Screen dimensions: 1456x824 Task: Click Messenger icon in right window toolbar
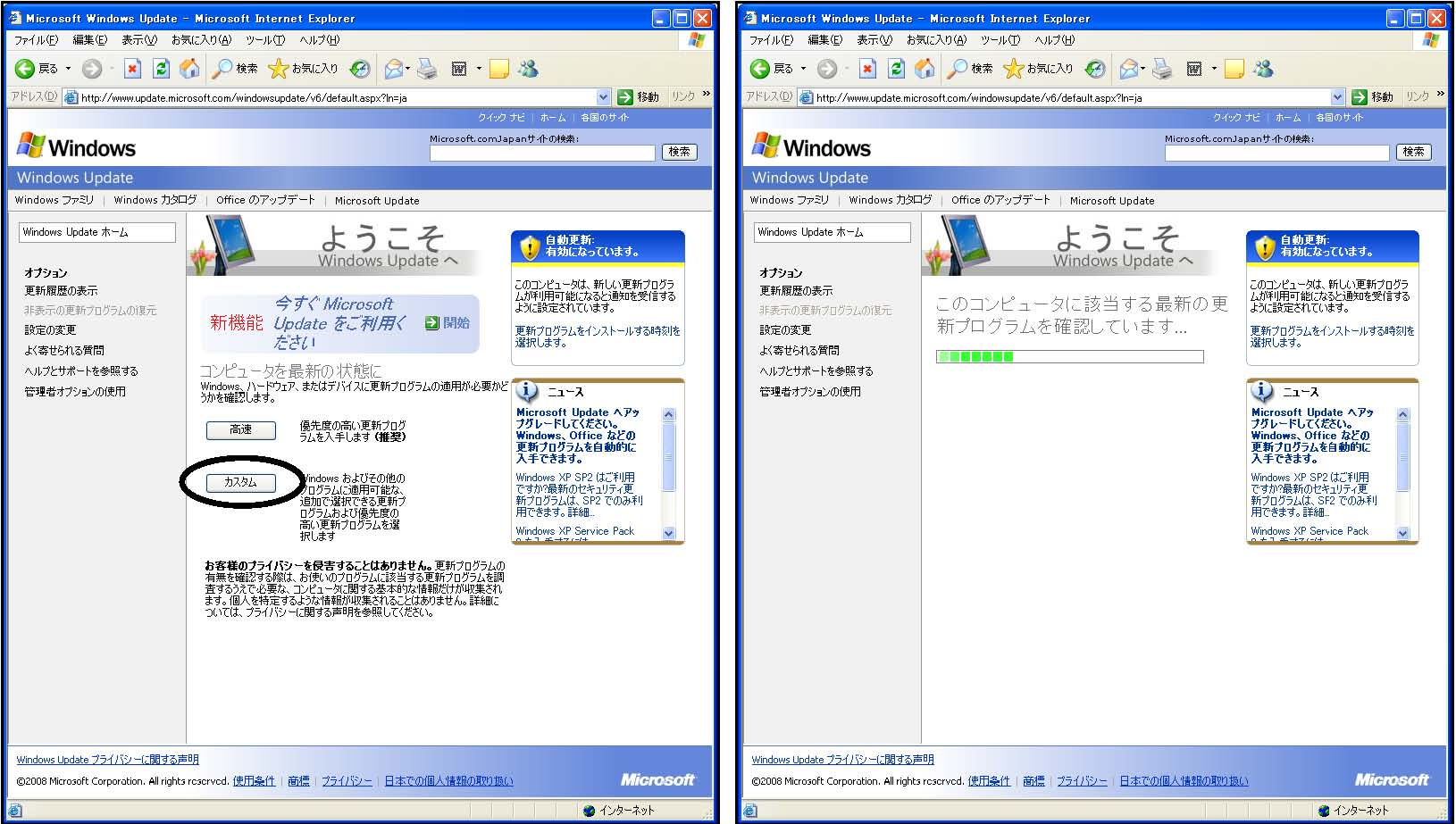coord(1263,69)
